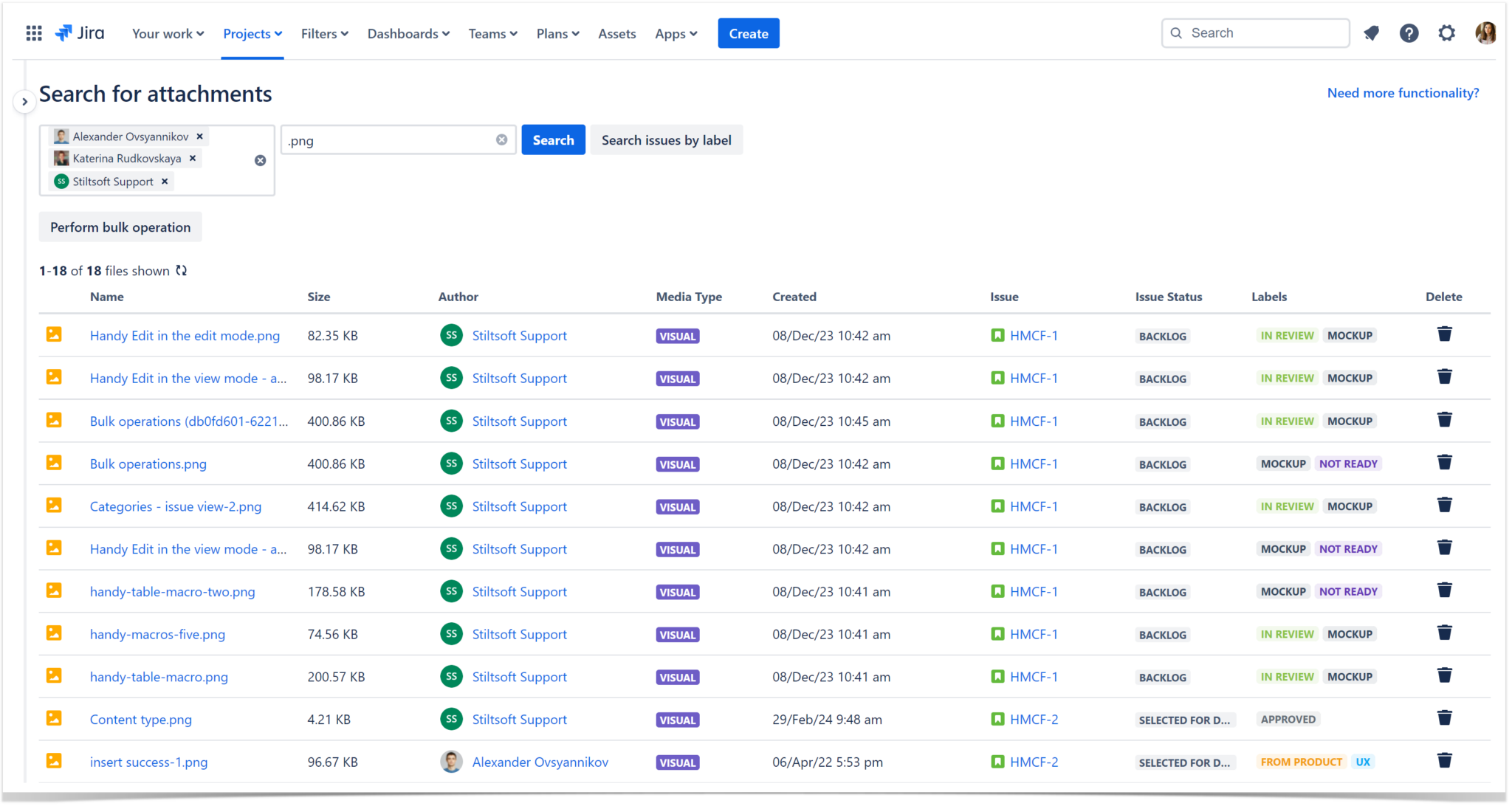Click the delete trash icon for Content type.png
Image resolution: width=1512 pixels, height=806 pixels.
coord(1445,717)
